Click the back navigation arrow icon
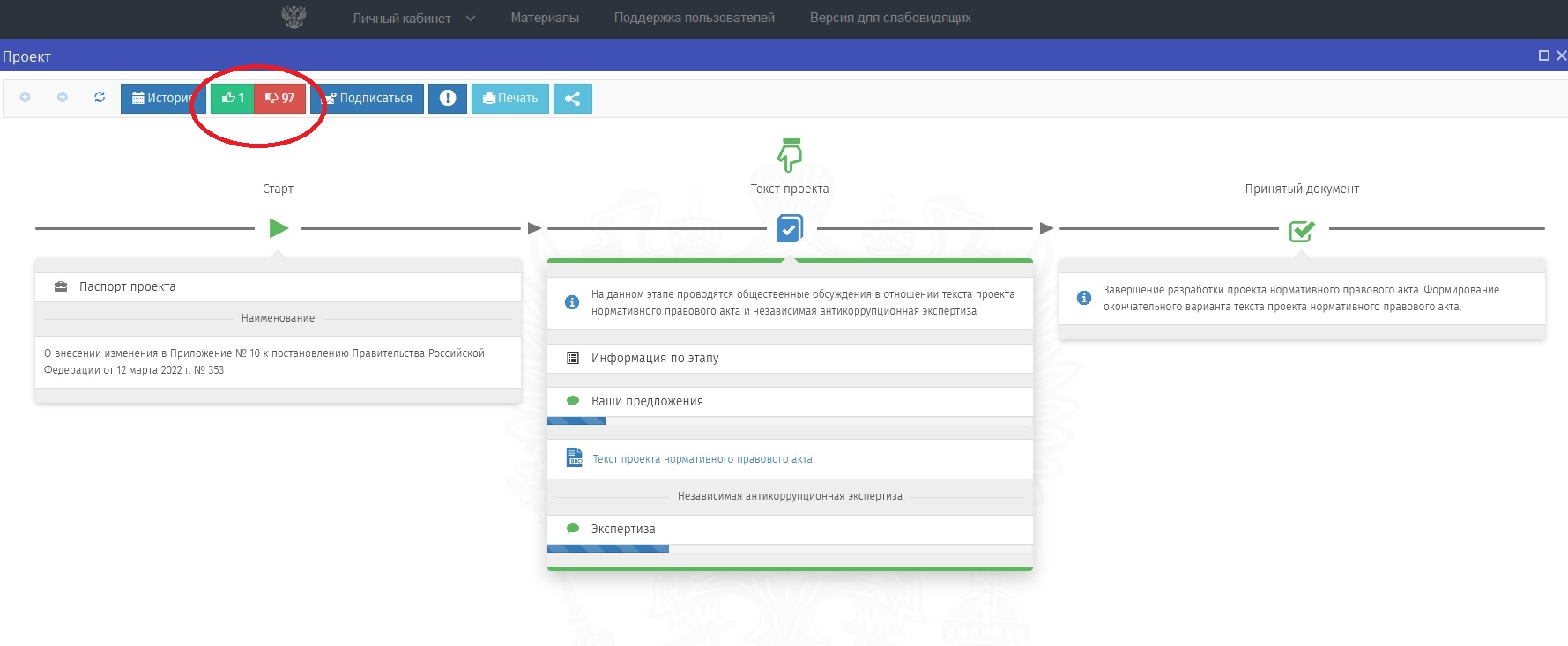 click(x=26, y=97)
